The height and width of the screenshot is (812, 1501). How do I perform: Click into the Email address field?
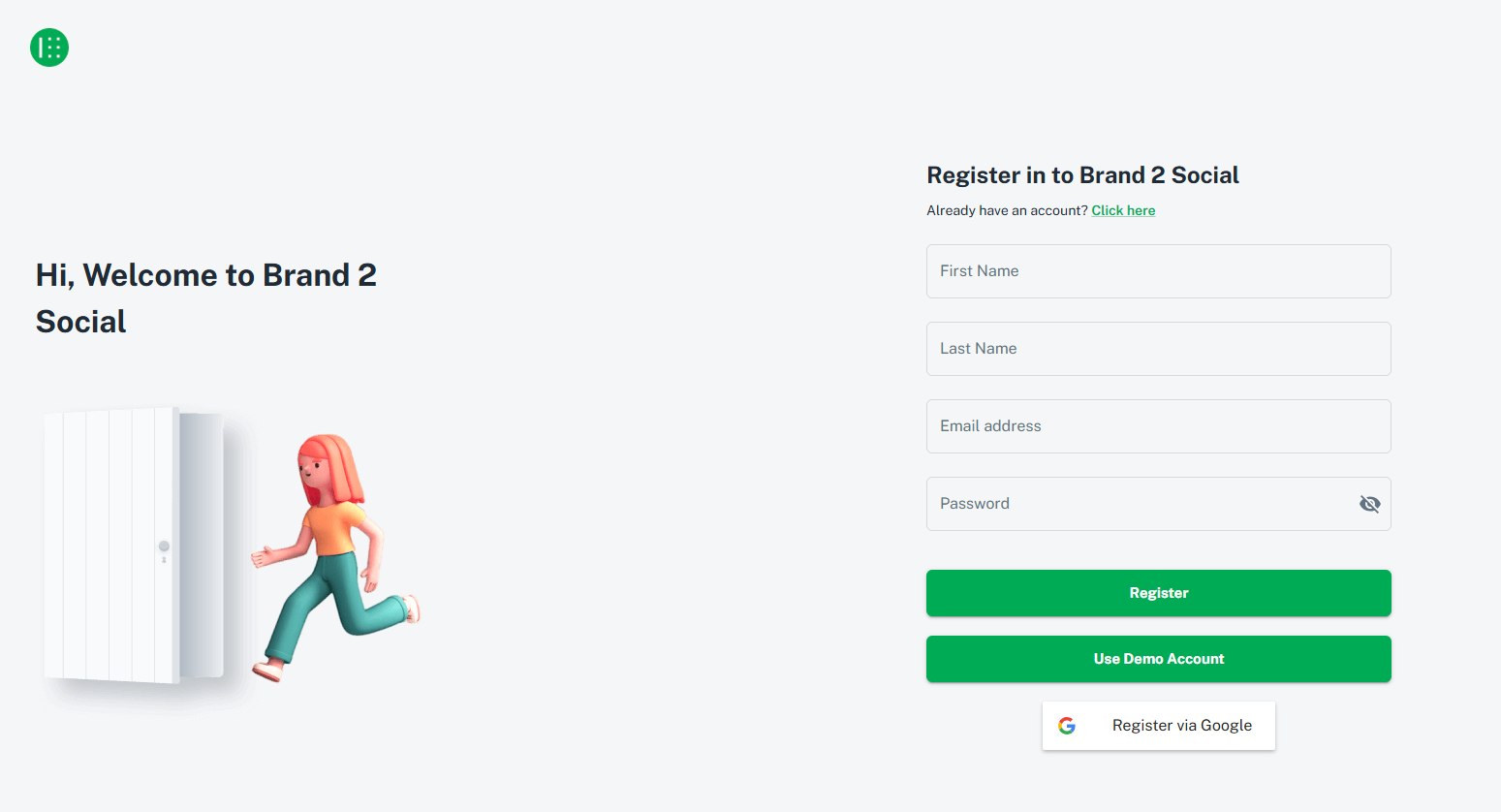click(1158, 426)
